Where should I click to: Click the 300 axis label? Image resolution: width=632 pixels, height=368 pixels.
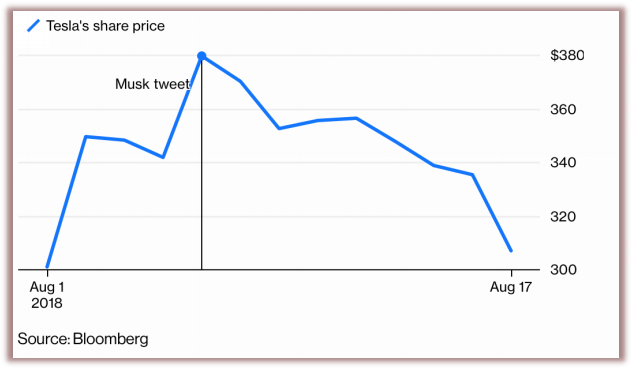tap(563, 269)
